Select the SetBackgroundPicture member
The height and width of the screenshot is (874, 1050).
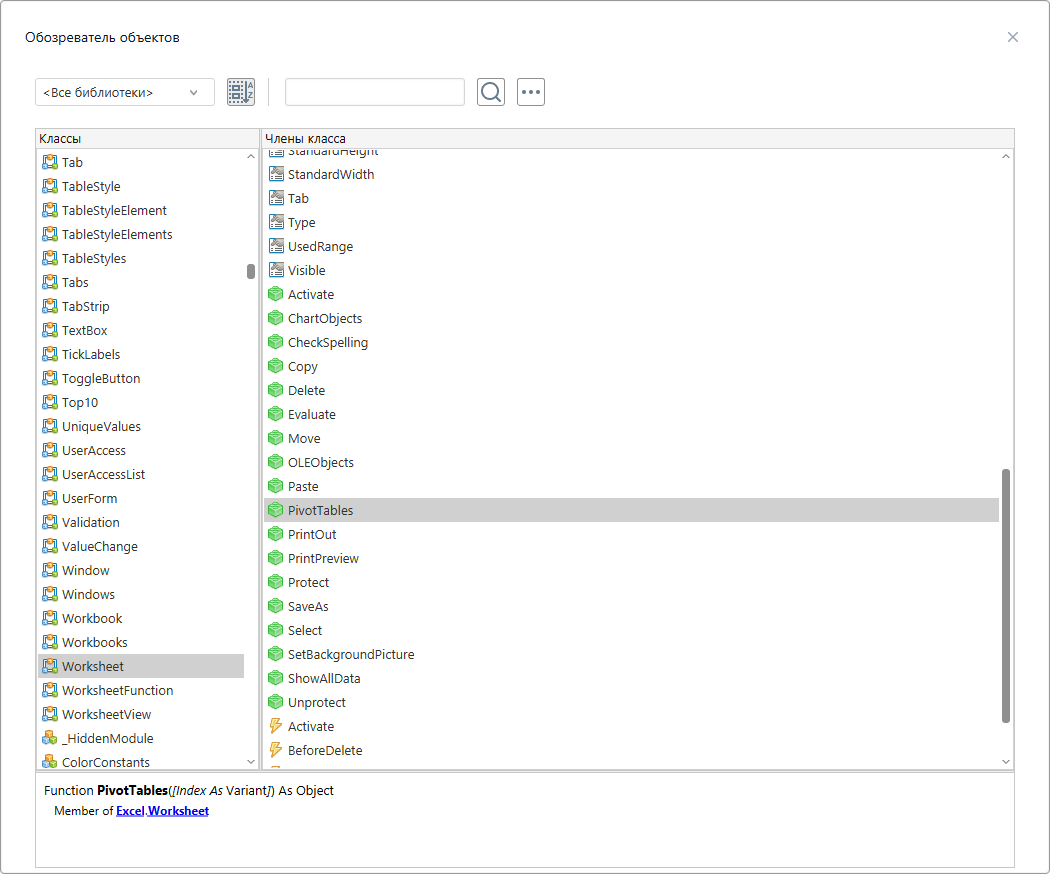tap(350, 654)
